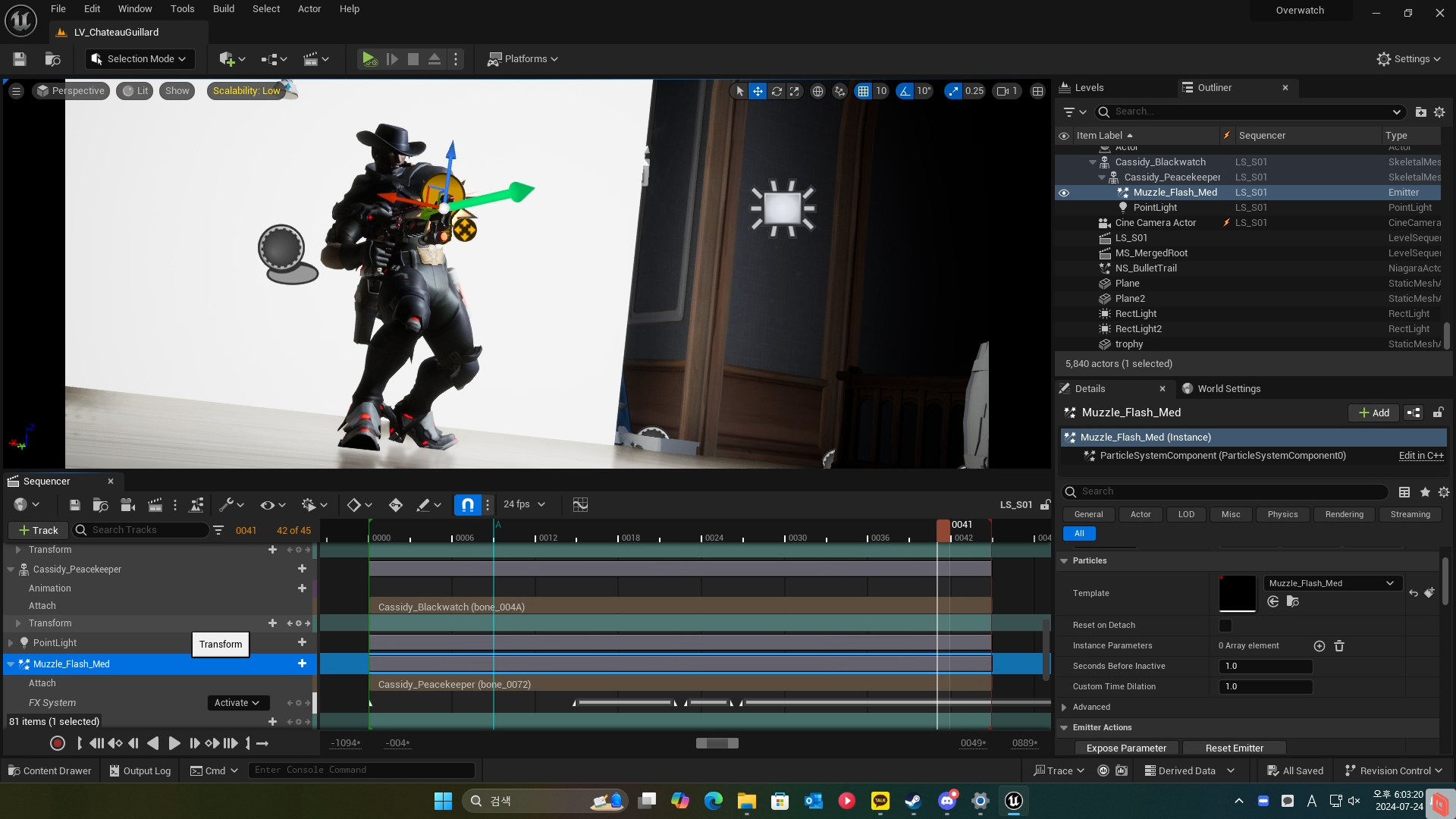This screenshot has width=1456, height=819.
Task: Open Perspective view mode dropdown
Action: coord(71,91)
